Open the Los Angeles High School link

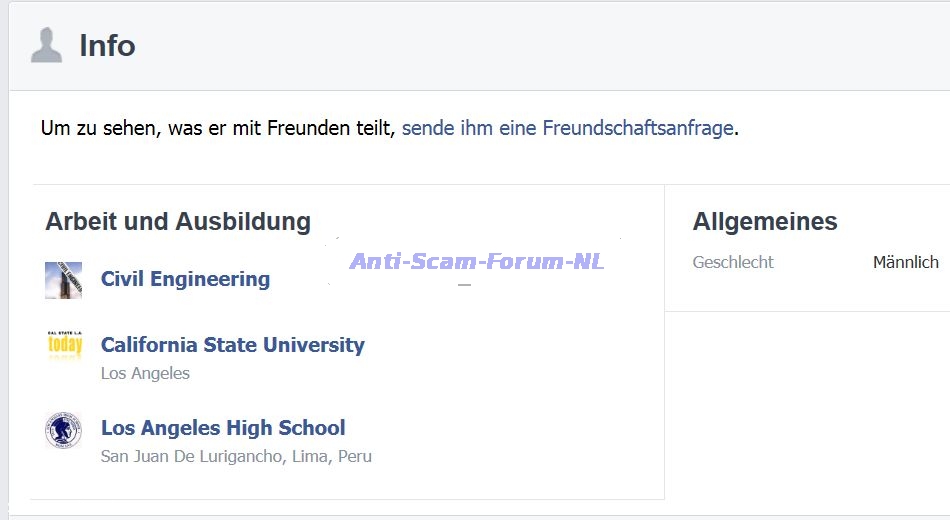tap(223, 428)
